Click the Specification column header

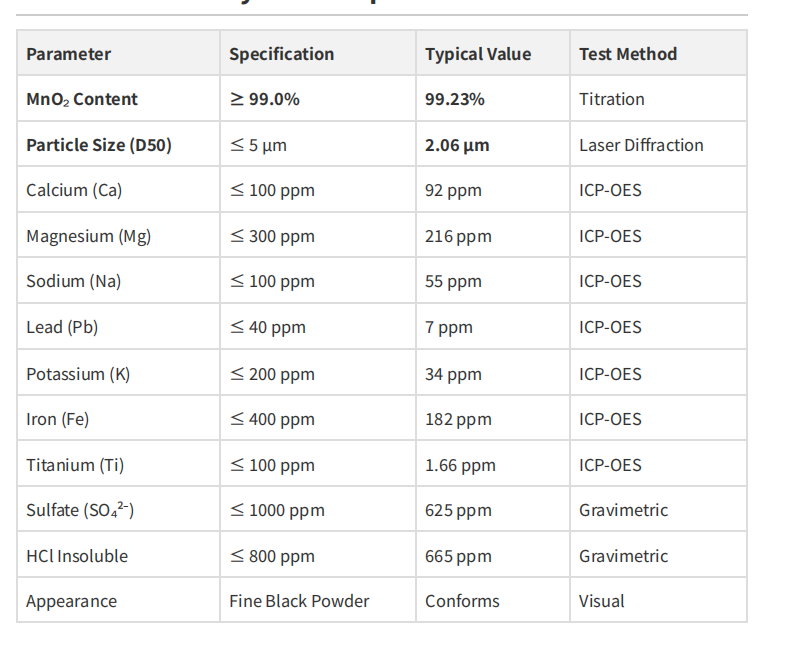tap(281, 54)
